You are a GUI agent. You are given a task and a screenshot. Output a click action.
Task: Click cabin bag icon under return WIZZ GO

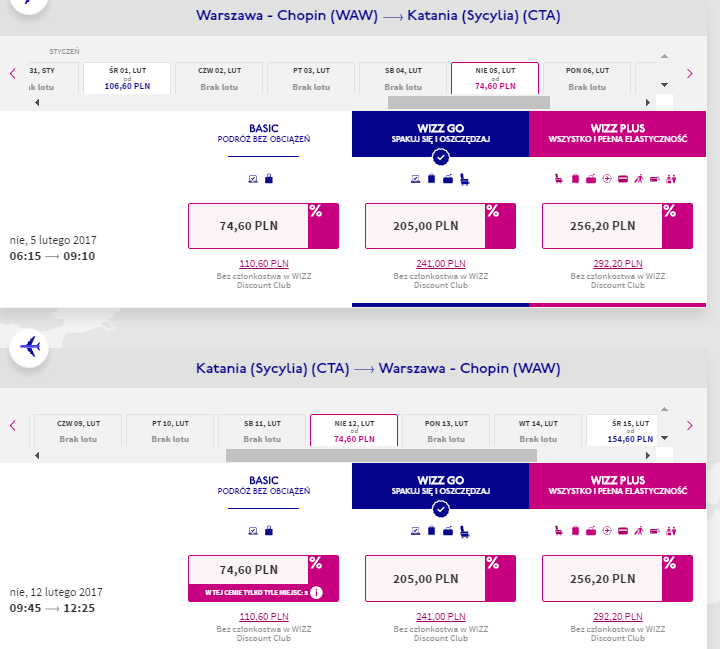[x=431, y=530]
